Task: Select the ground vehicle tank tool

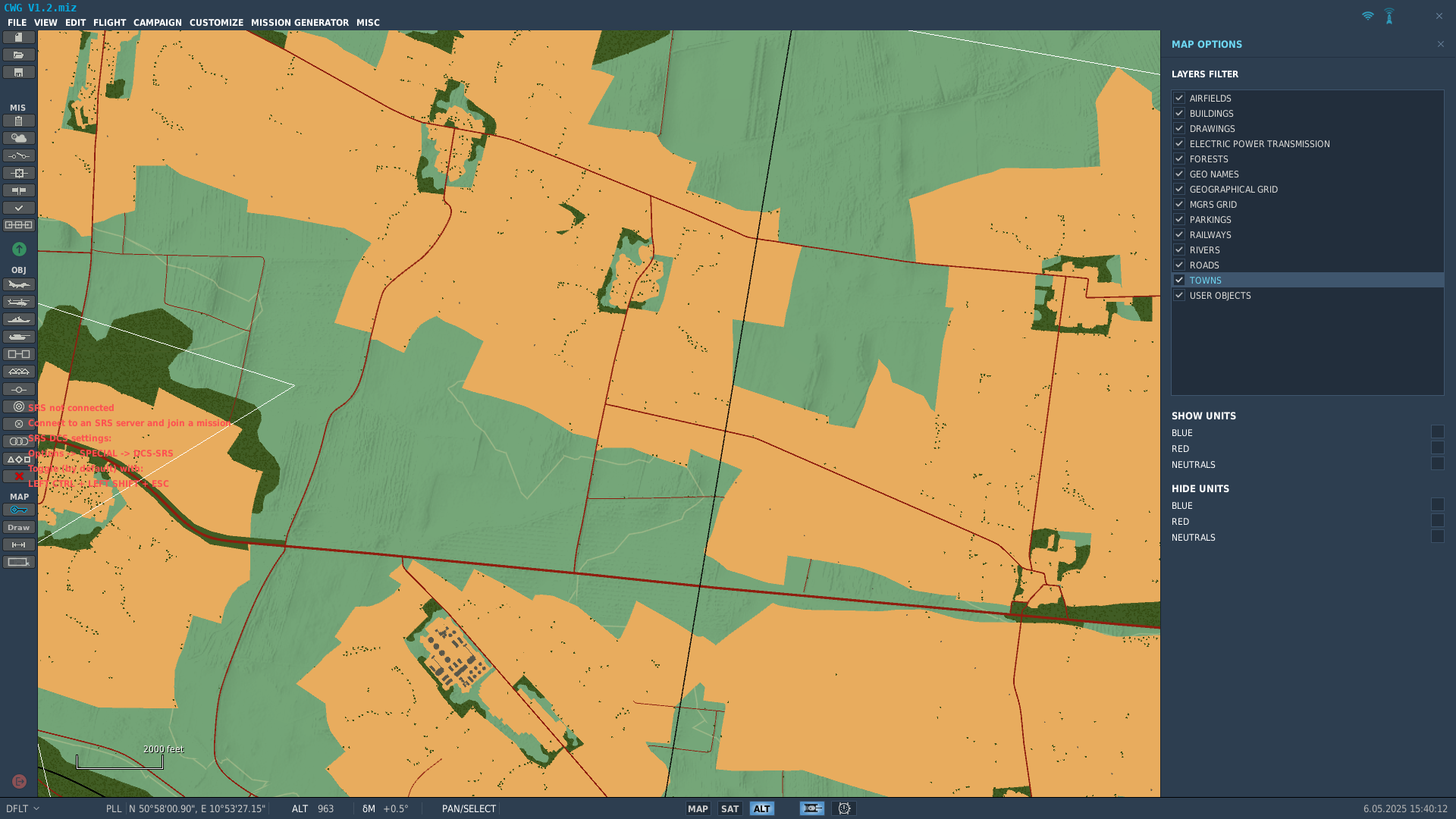Action: 18,337
